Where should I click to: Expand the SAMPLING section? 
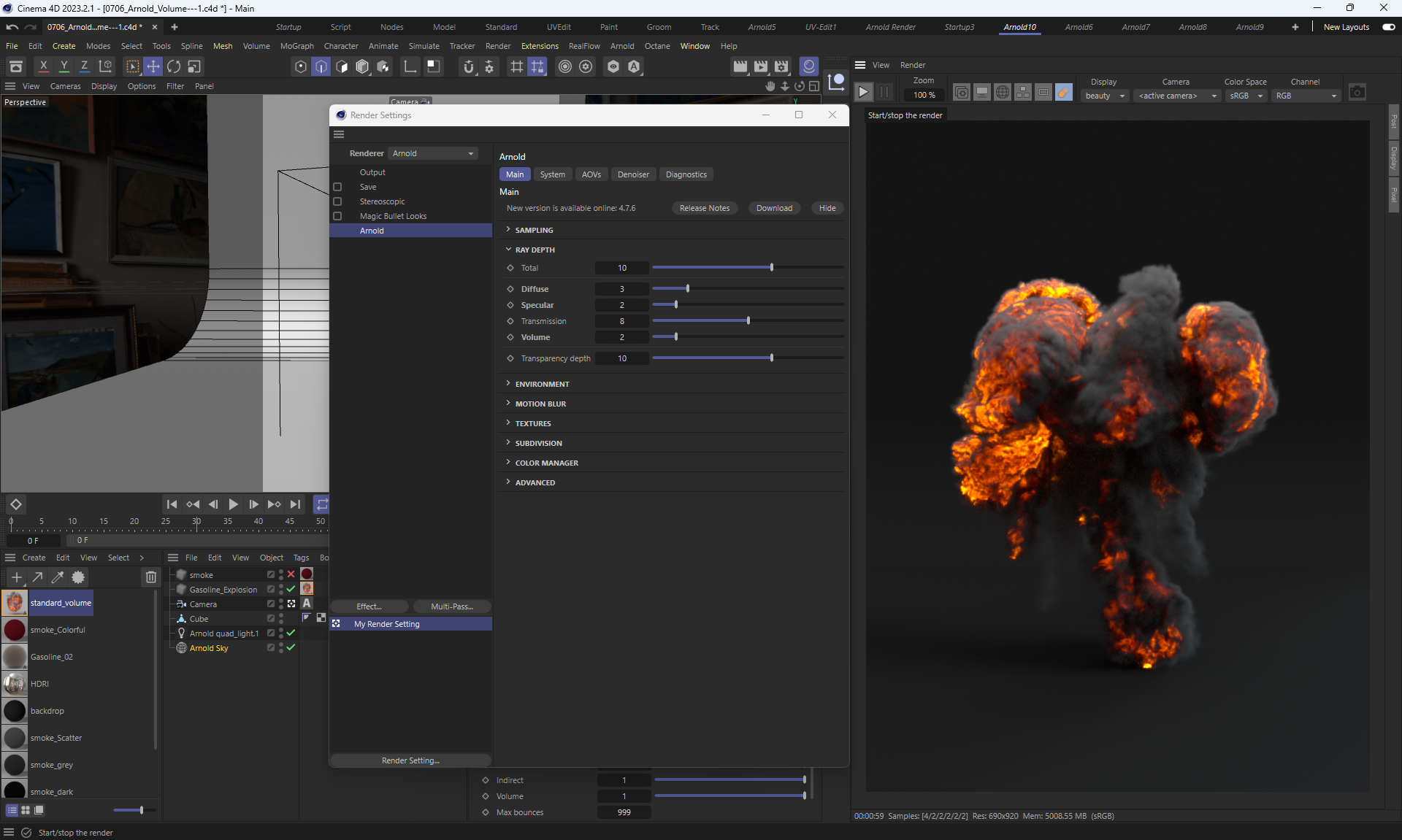[534, 230]
